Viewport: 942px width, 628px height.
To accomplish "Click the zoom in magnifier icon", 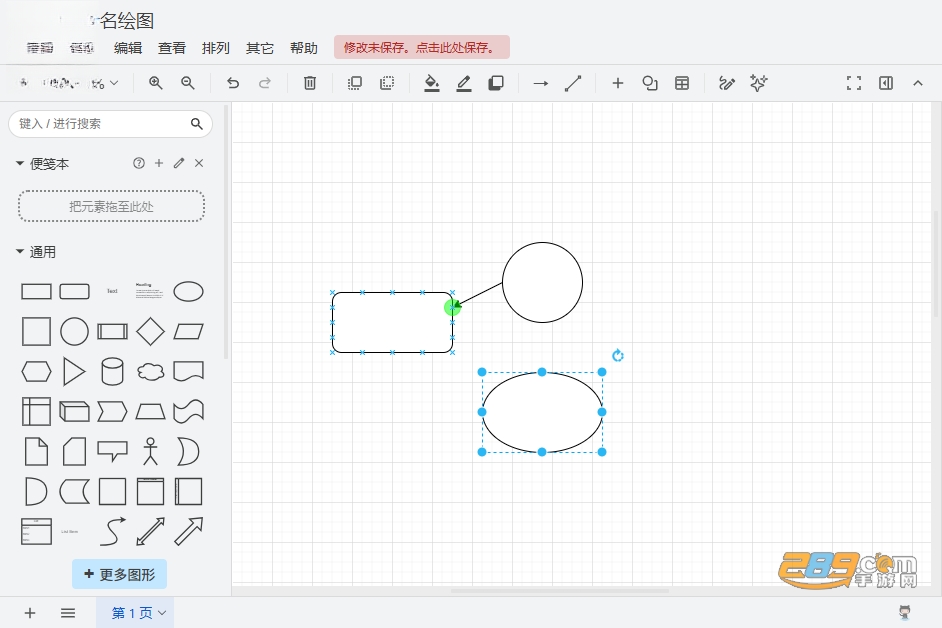I will coord(156,83).
